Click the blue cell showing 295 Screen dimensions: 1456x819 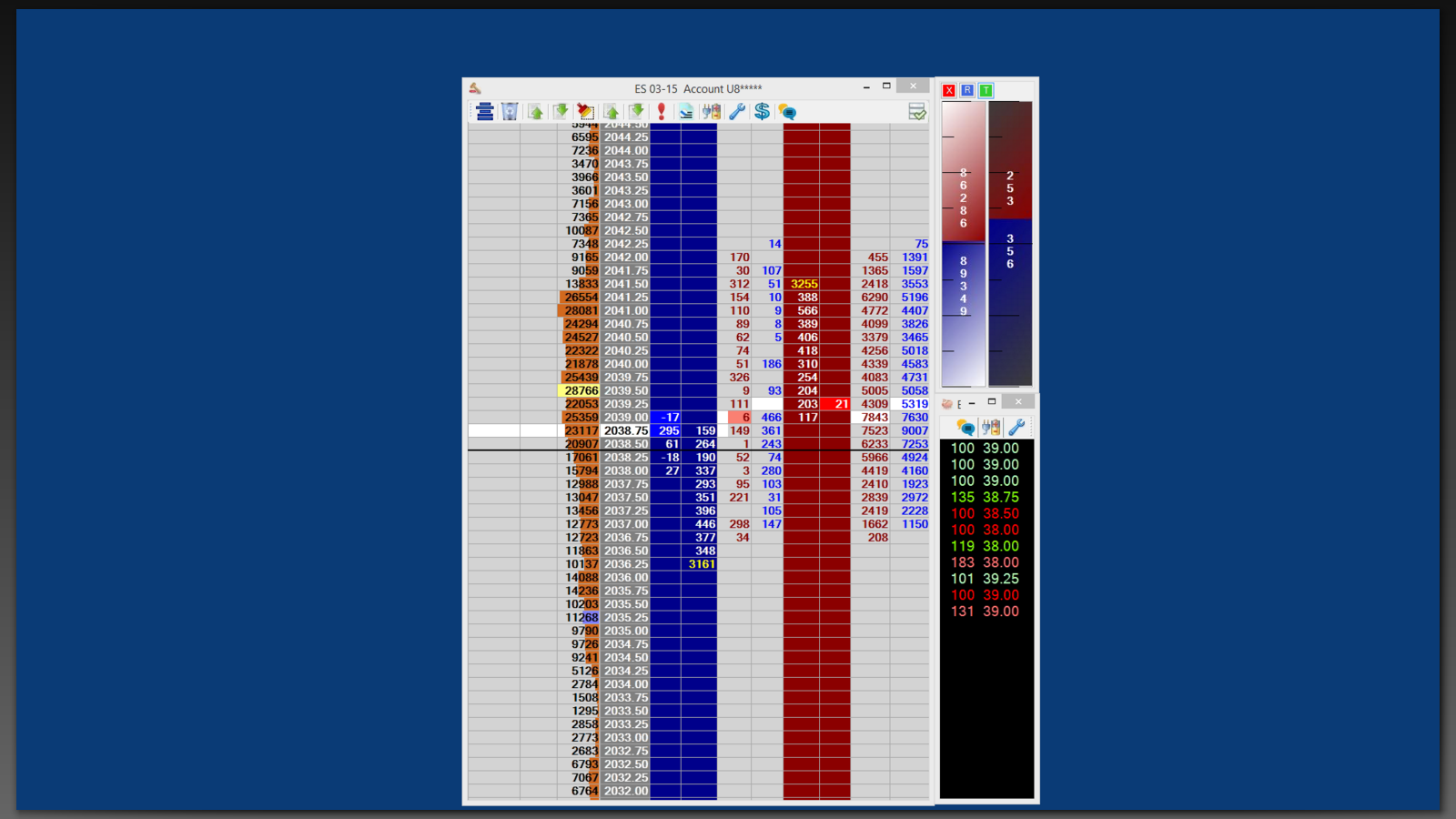point(665,430)
